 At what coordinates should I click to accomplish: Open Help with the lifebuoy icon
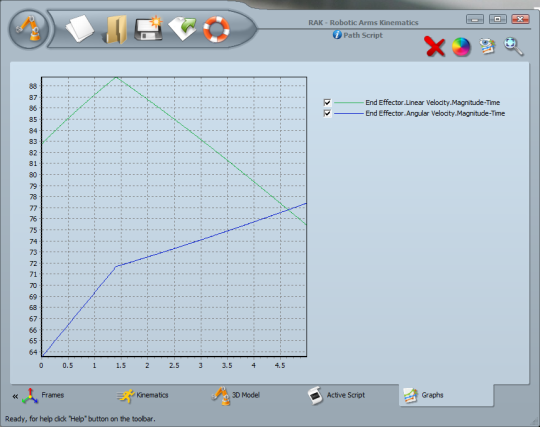216,29
